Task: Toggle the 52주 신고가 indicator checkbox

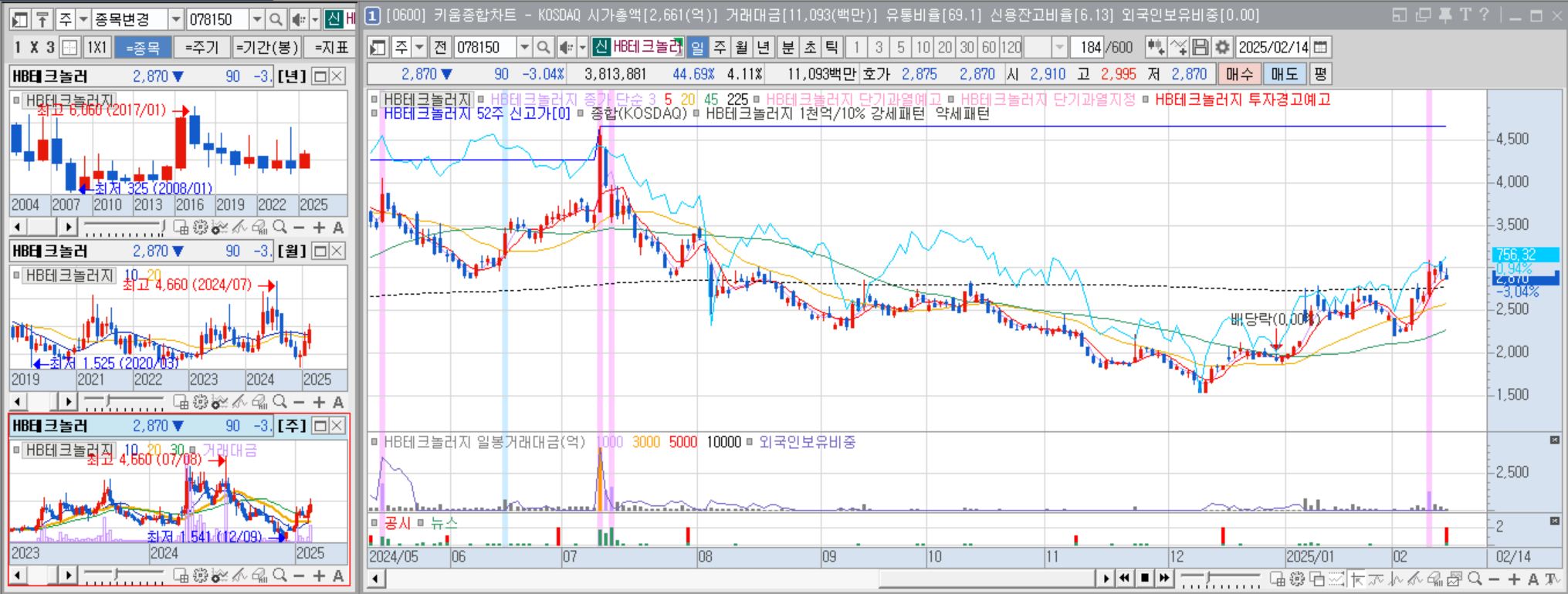Action: tap(375, 113)
